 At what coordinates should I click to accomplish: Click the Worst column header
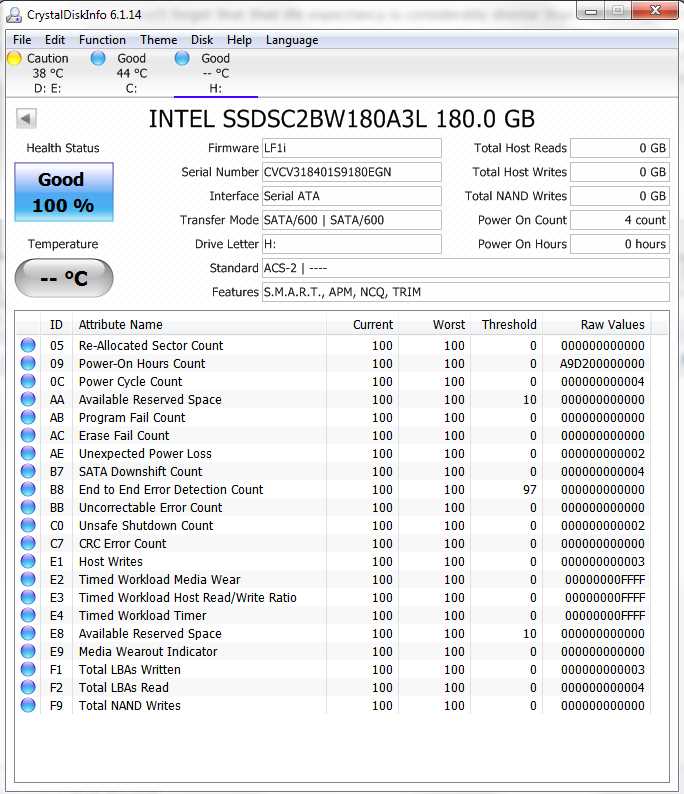point(434,325)
